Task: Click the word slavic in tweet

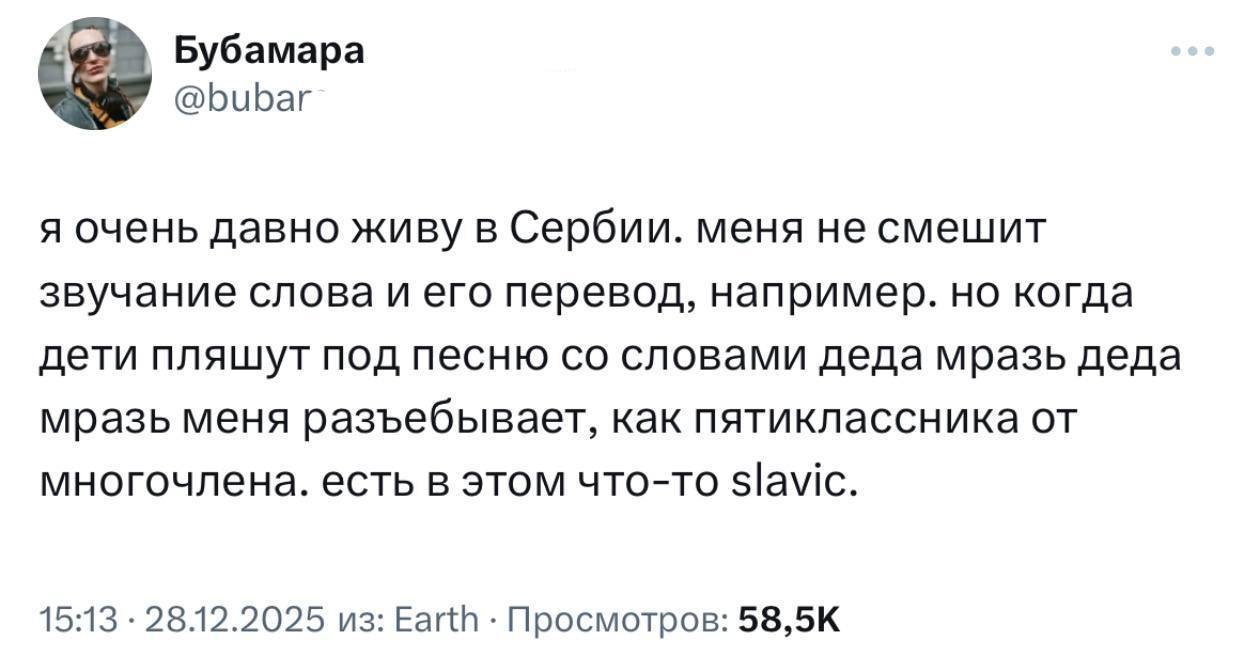Action: point(801,483)
